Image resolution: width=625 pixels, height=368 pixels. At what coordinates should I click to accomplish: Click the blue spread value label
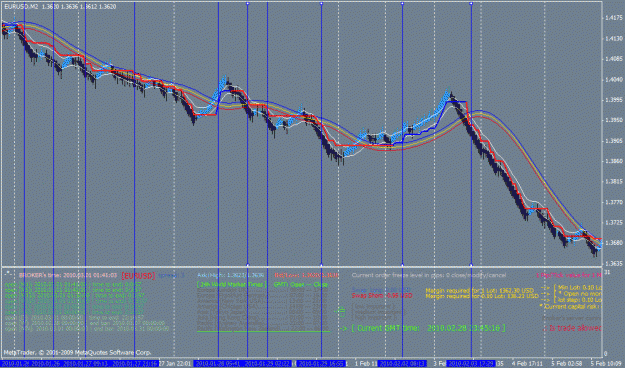171,275
